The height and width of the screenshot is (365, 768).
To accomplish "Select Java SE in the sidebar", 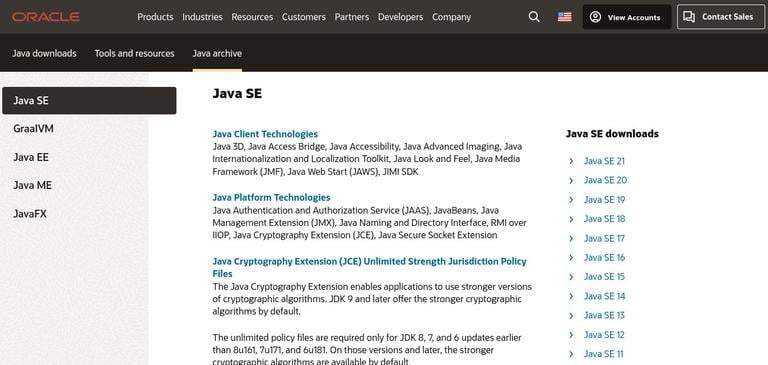I will click(89, 100).
